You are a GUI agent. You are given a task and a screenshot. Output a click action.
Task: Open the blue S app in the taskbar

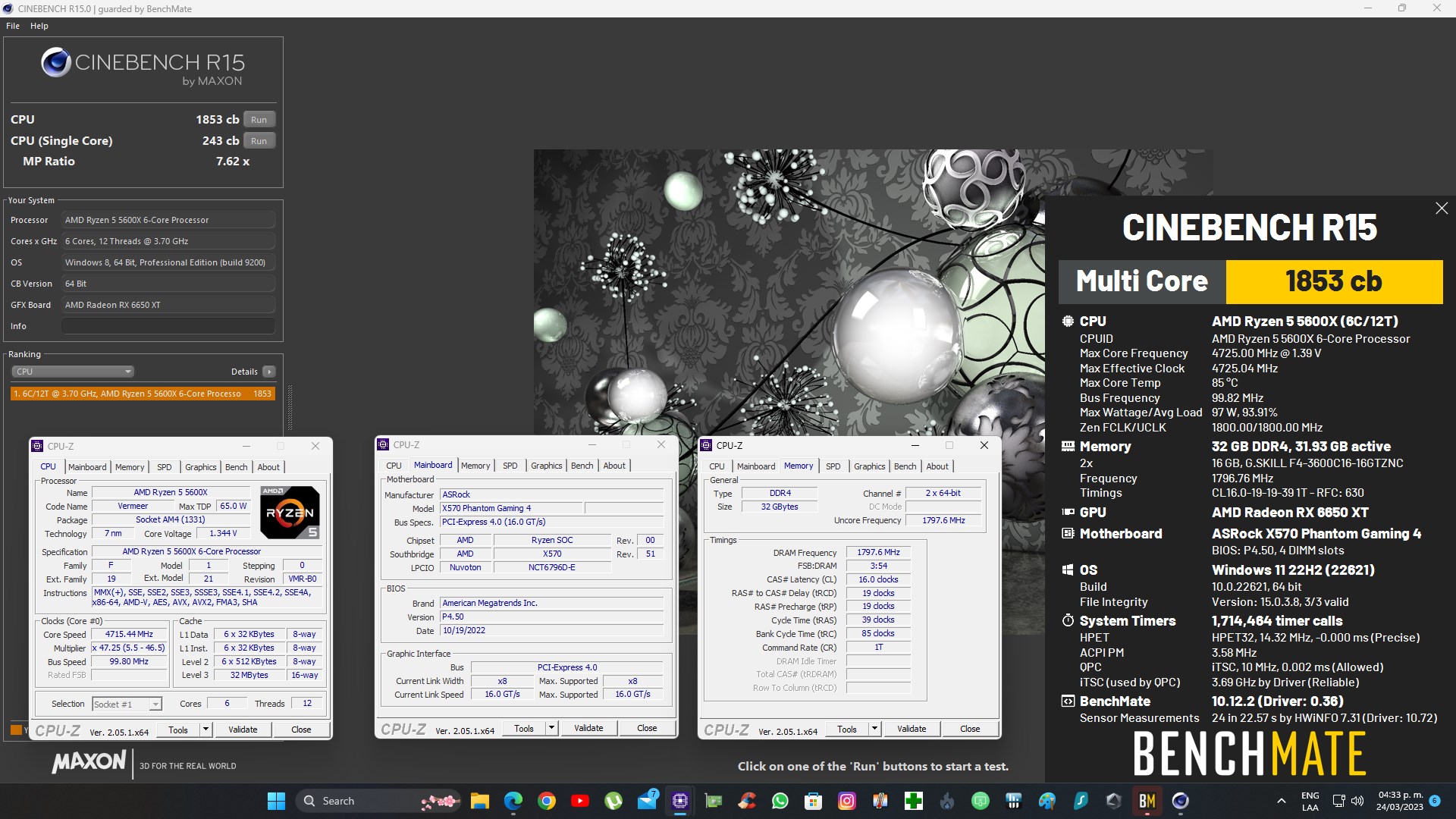1081,801
